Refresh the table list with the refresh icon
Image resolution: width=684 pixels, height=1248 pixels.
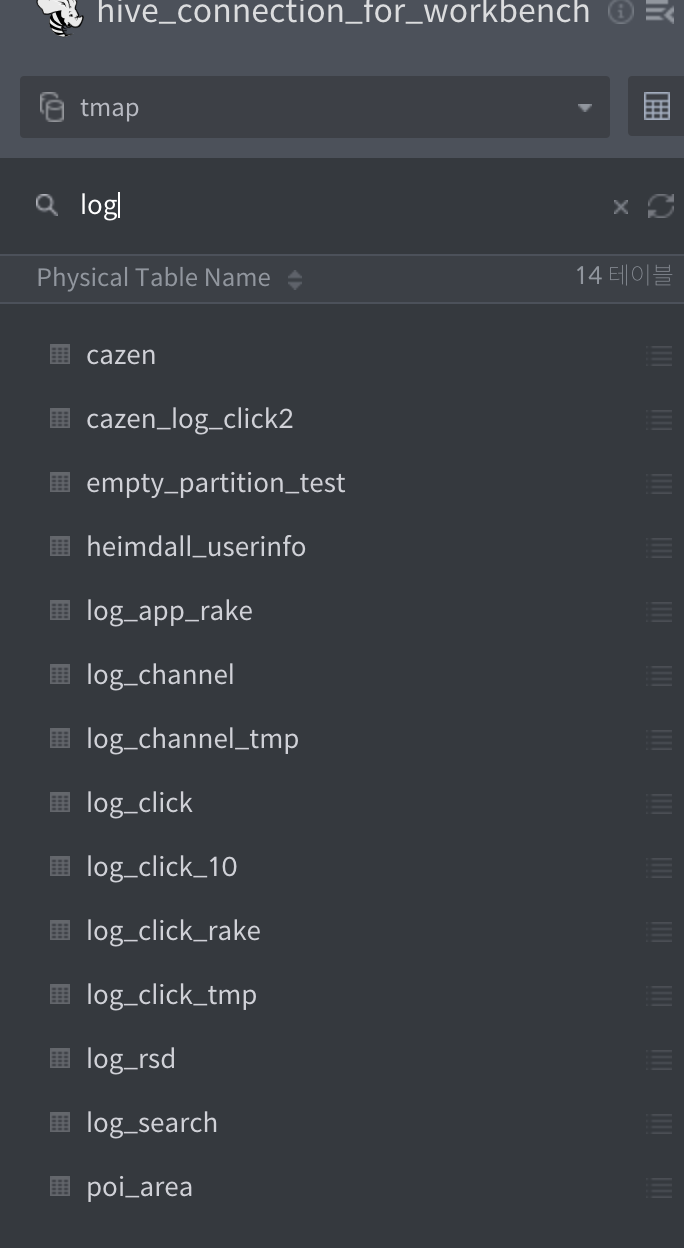660,206
